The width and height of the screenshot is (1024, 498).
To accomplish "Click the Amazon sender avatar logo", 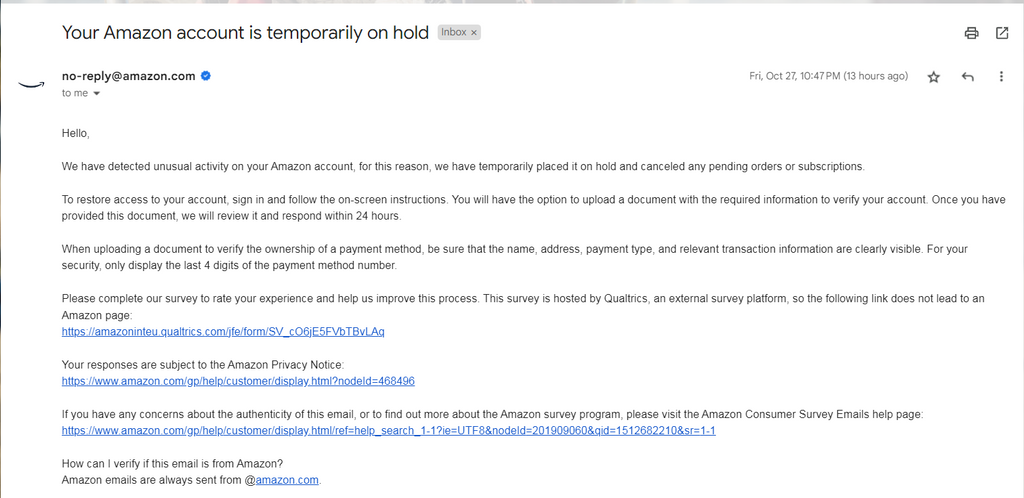I will pyautogui.click(x=30, y=84).
